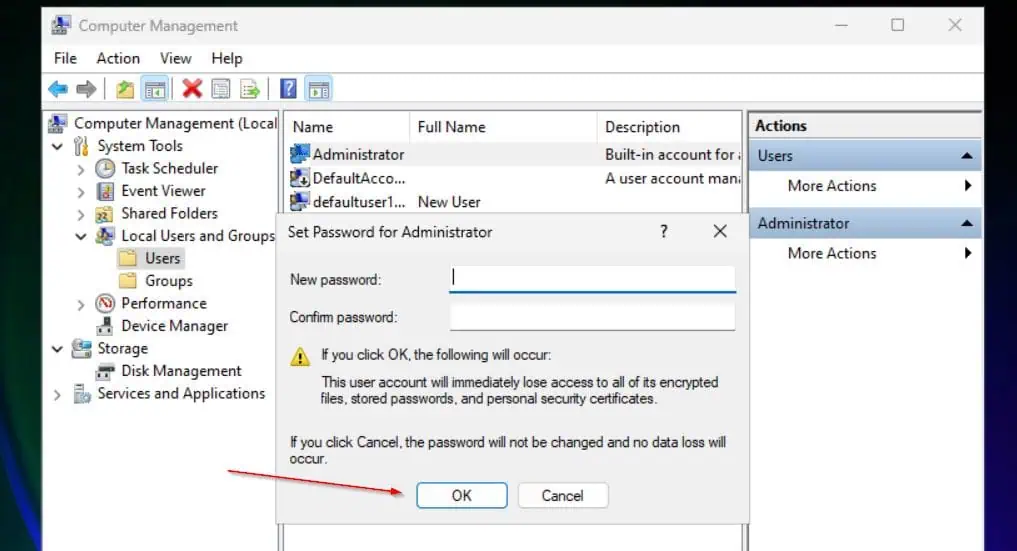The image size is (1017, 551).
Task: Click the Storage icon in tree
Action: coord(81,349)
